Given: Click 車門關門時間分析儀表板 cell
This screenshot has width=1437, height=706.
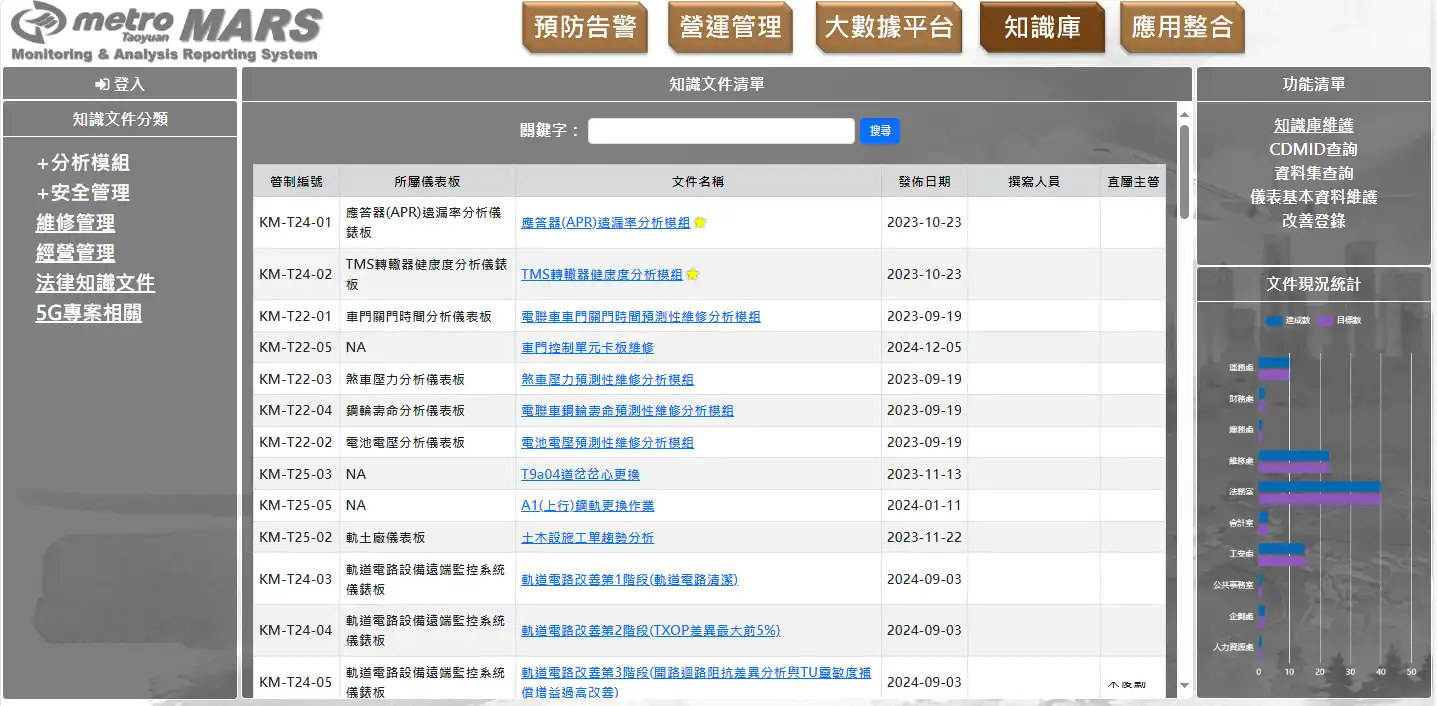Looking at the screenshot, I should click(x=427, y=317).
